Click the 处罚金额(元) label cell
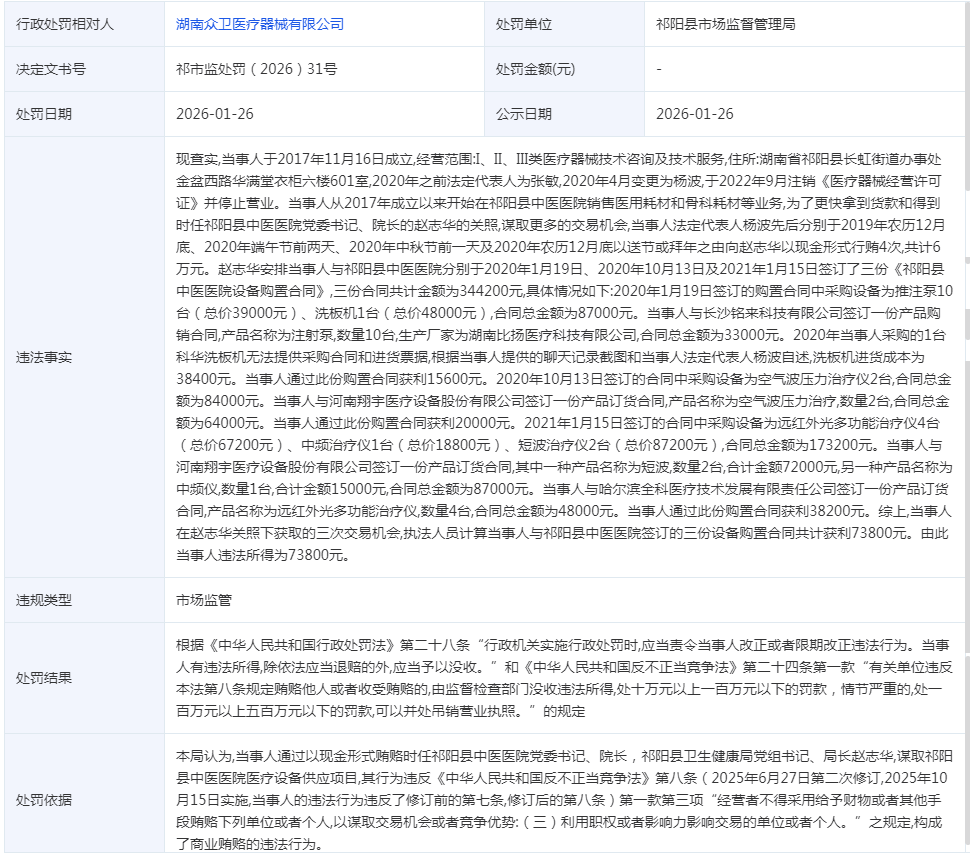Image resolution: width=970 pixels, height=860 pixels. [x=536, y=69]
